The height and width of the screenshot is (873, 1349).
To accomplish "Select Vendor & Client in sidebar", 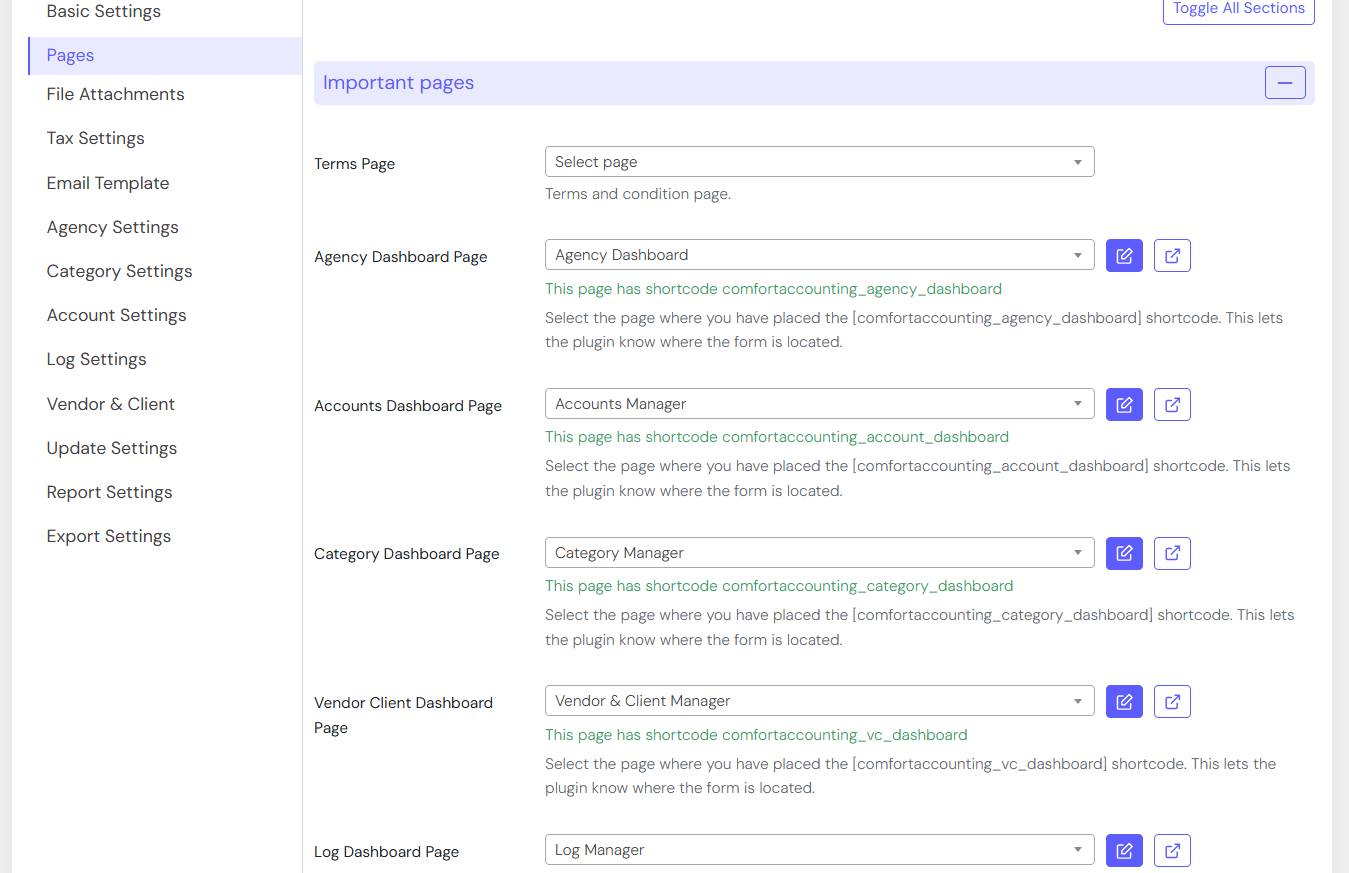I will click(111, 404).
